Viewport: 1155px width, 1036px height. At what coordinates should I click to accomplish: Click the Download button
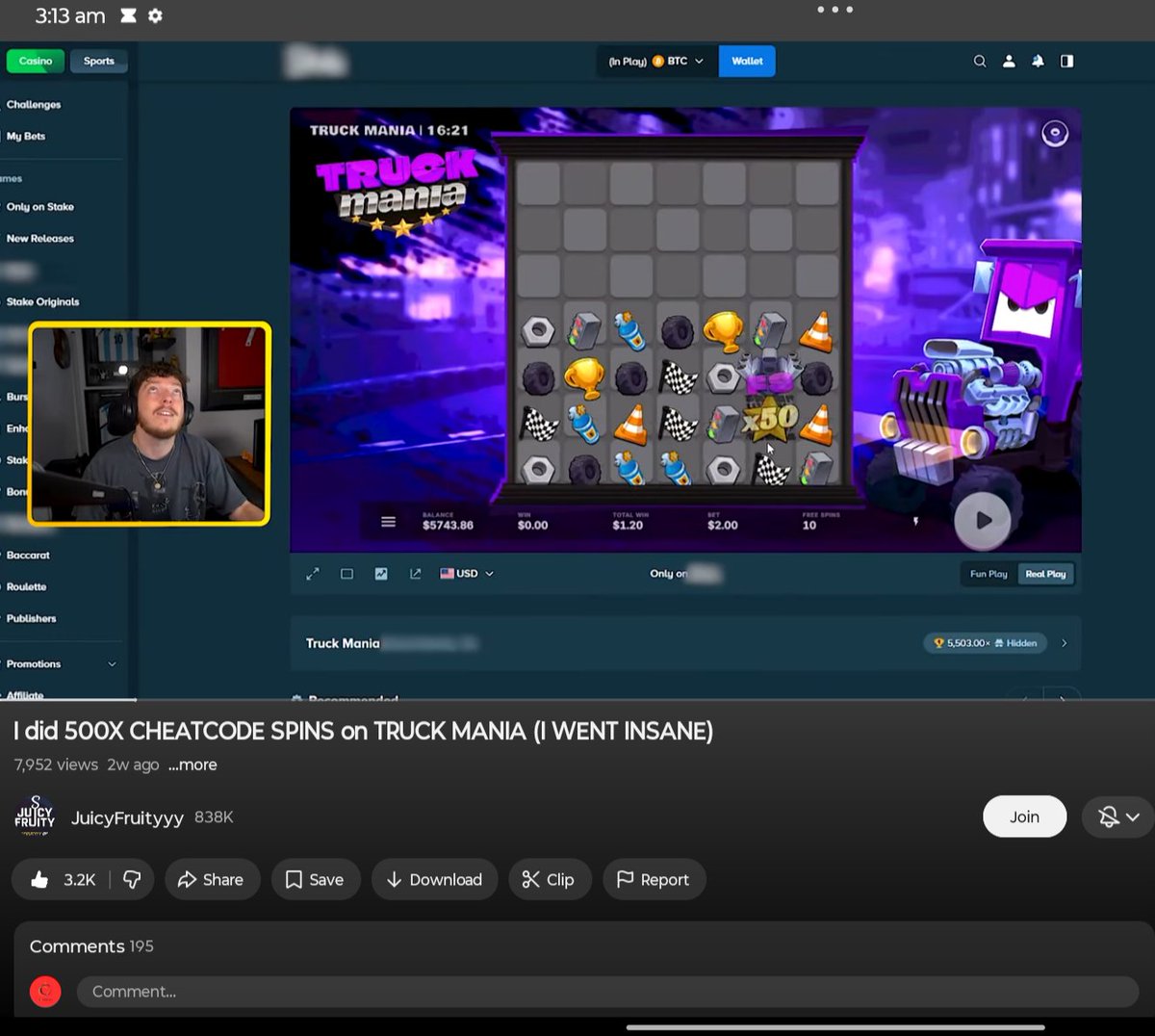434,879
